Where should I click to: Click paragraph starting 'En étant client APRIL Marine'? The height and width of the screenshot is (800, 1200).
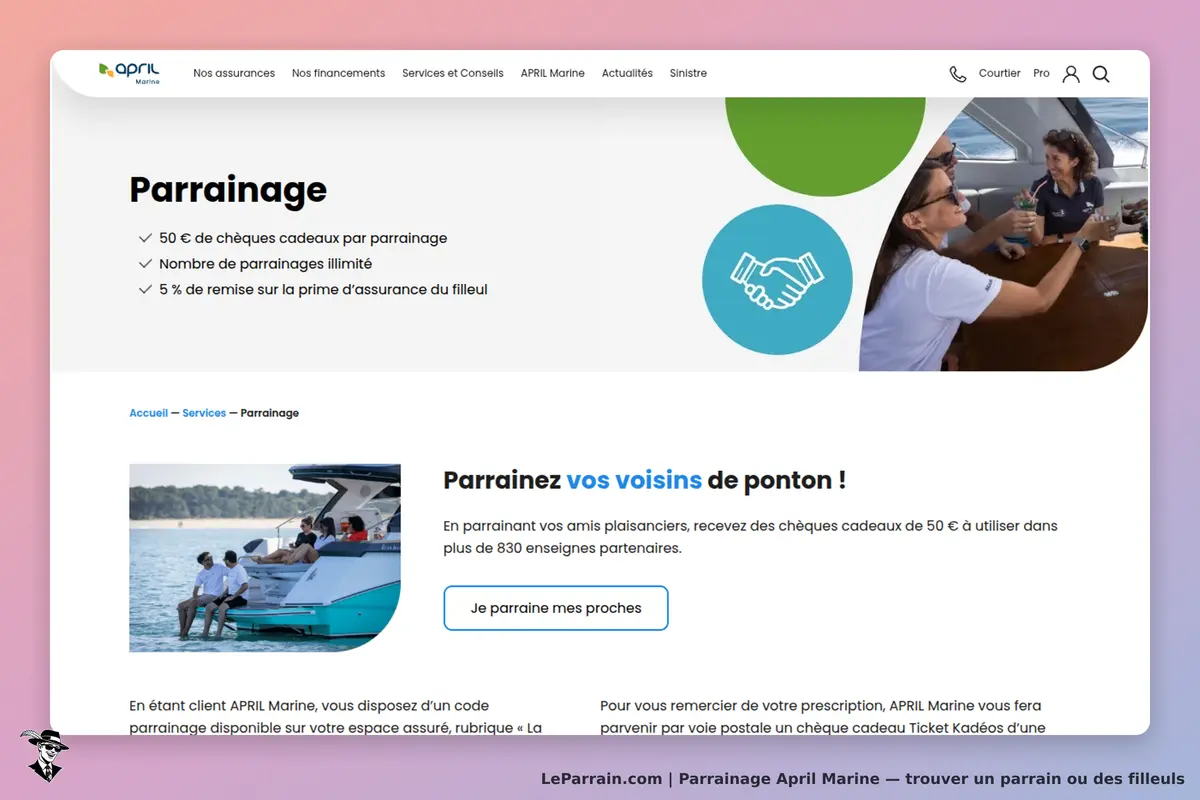pyautogui.click(x=336, y=717)
